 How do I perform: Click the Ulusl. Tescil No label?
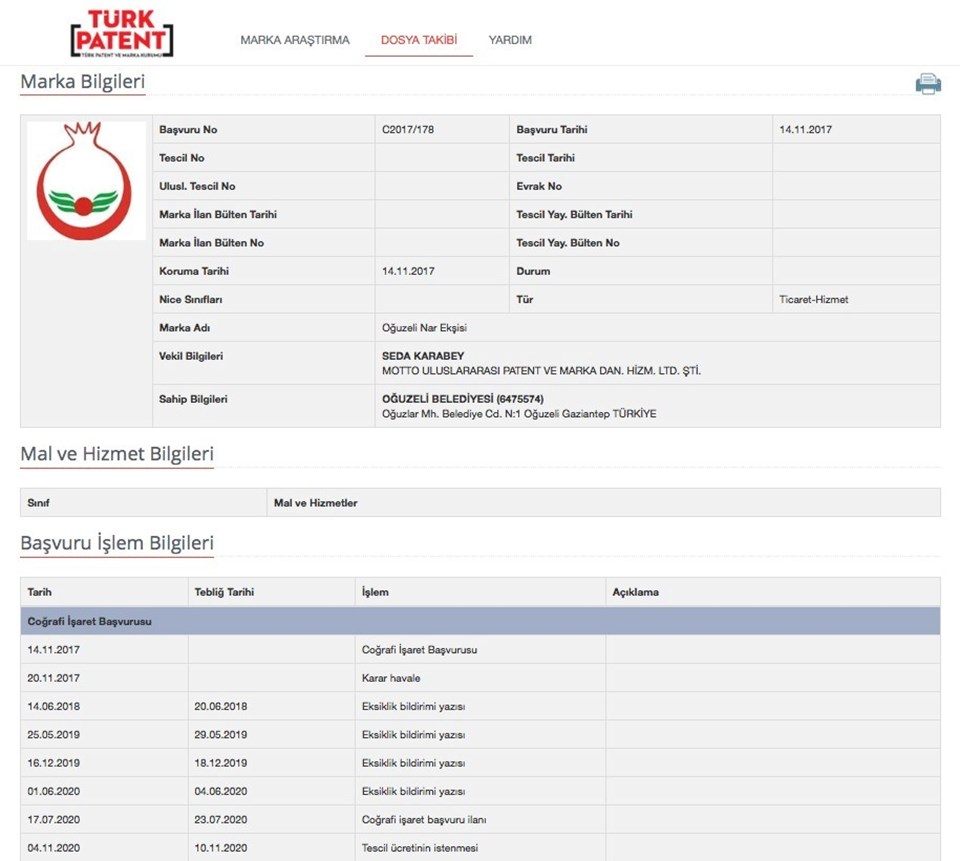pyautogui.click(x=197, y=186)
